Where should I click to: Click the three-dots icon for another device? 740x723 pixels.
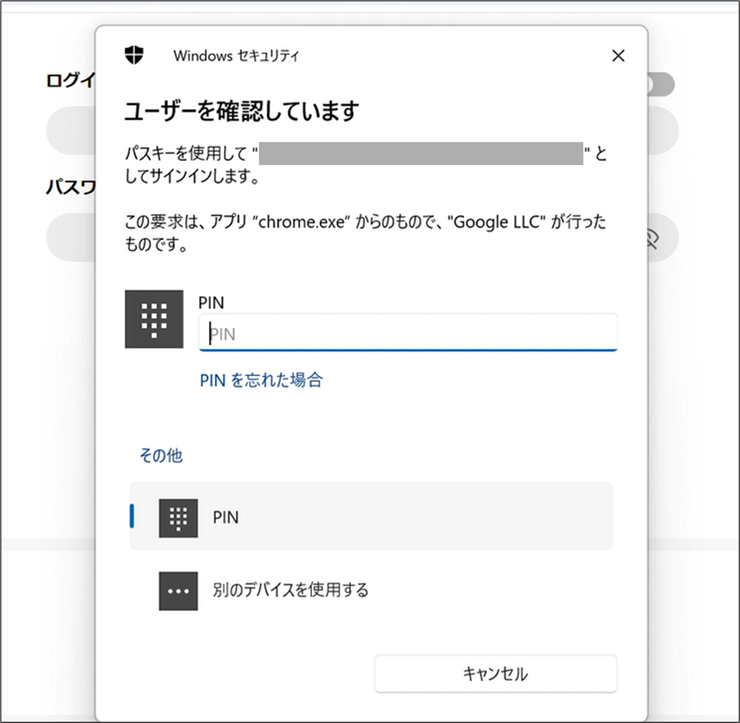[x=178, y=590]
